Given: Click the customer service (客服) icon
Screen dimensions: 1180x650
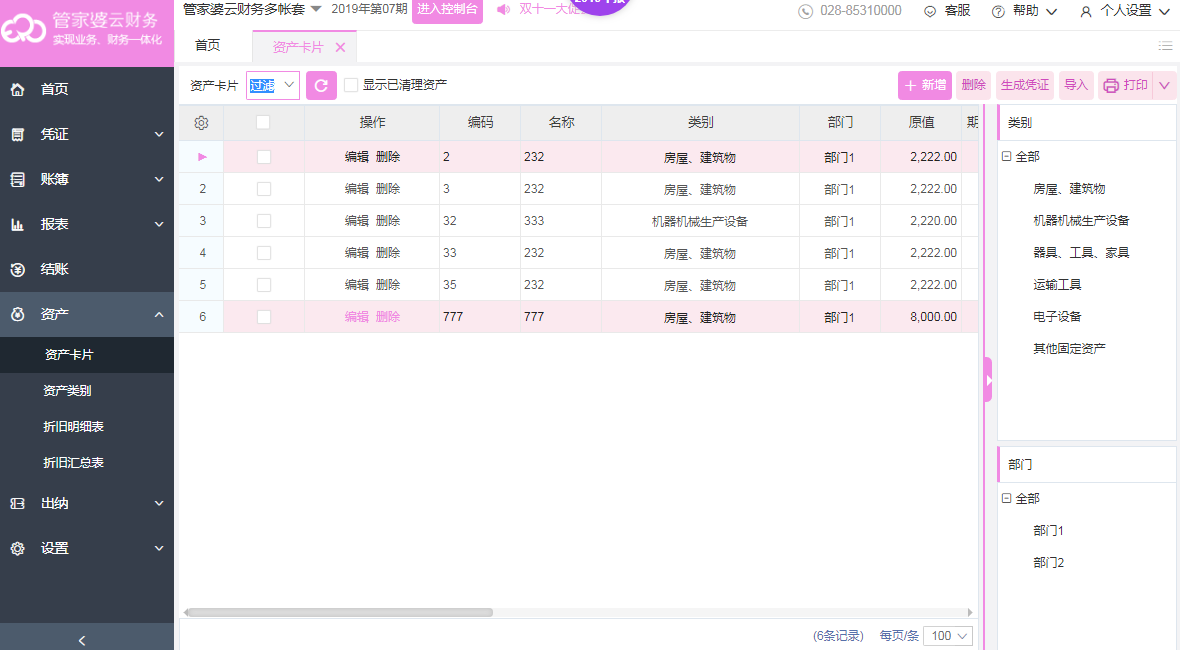Looking at the screenshot, I should 930,11.
